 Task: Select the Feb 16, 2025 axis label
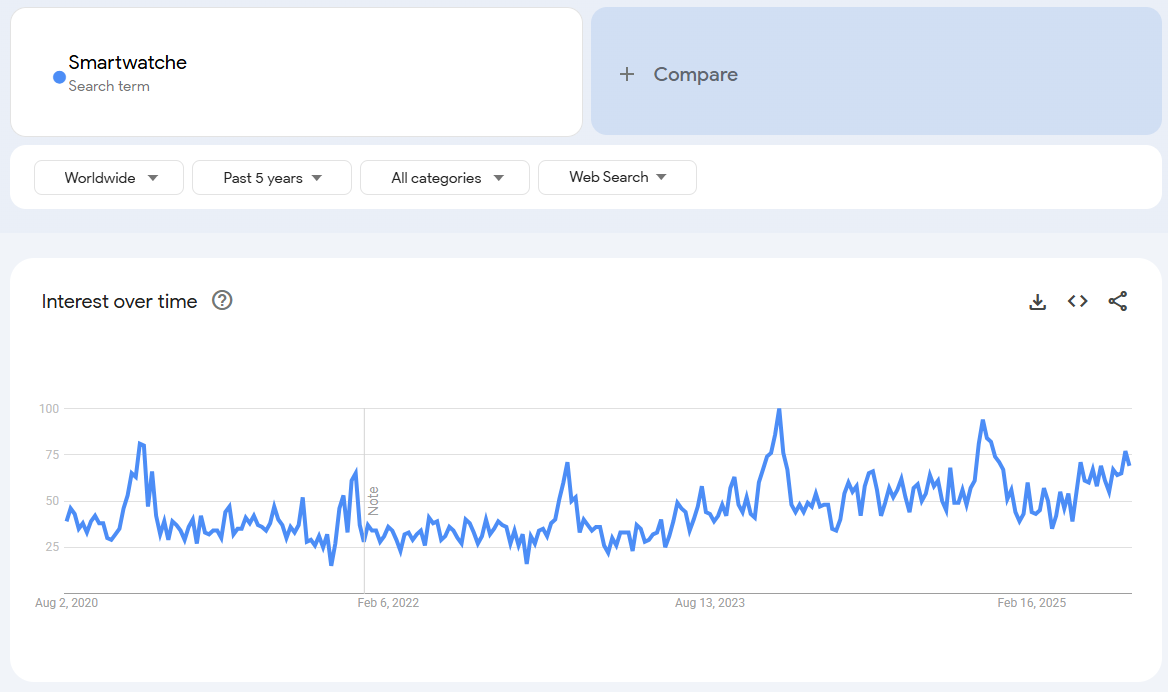click(1032, 603)
